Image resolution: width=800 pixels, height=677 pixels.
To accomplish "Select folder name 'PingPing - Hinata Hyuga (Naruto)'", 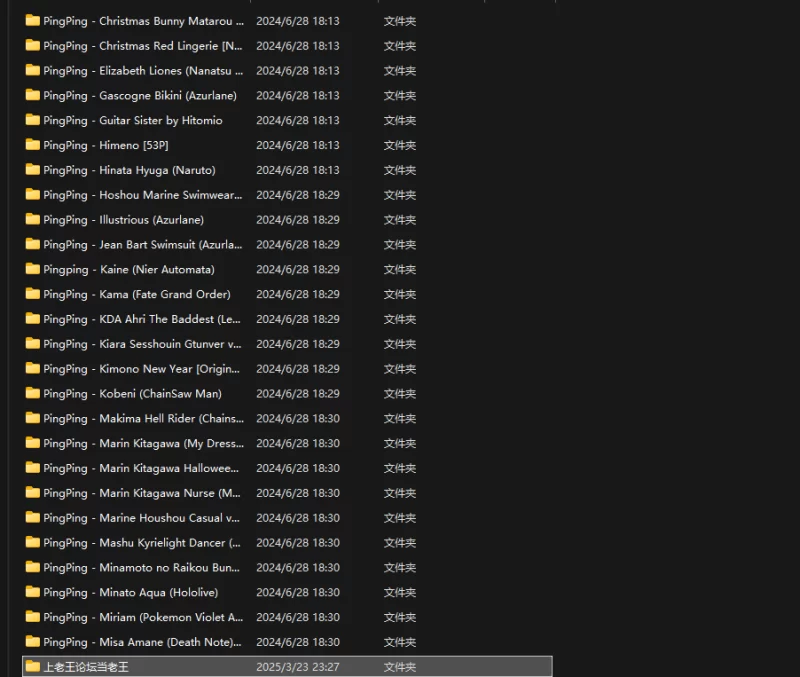I will 129,170.
